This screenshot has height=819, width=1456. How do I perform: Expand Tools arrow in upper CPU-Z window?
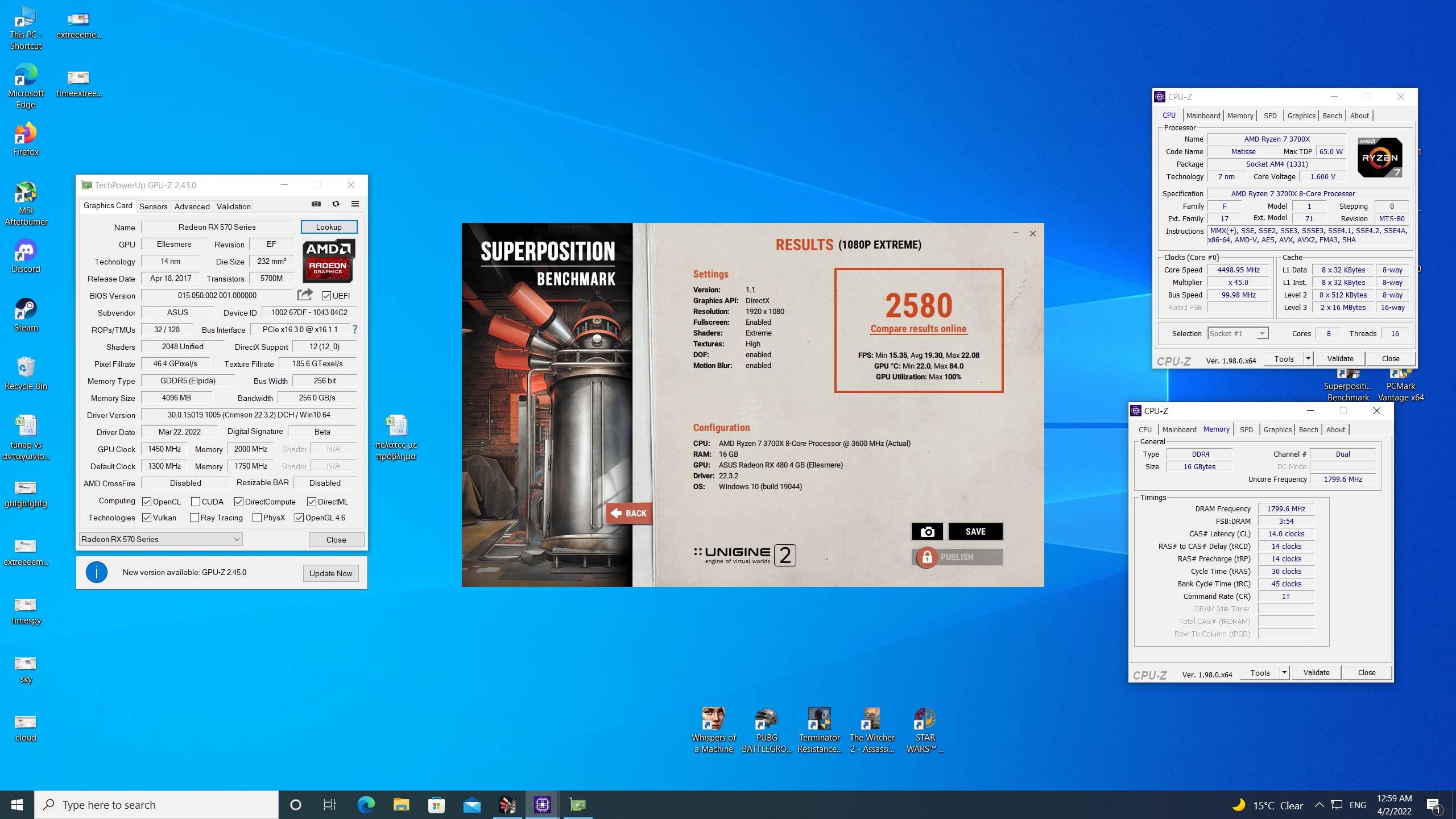pos(1308,358)
